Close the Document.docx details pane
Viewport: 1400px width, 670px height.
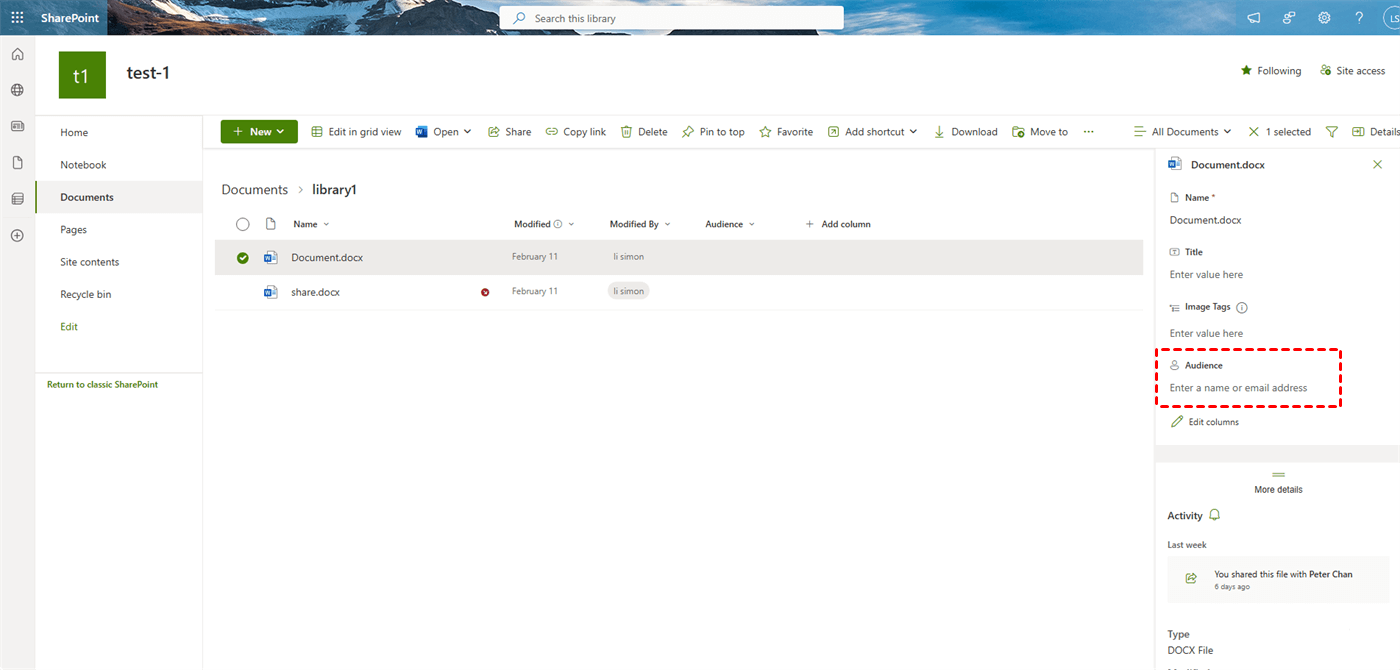[1377, 165]
